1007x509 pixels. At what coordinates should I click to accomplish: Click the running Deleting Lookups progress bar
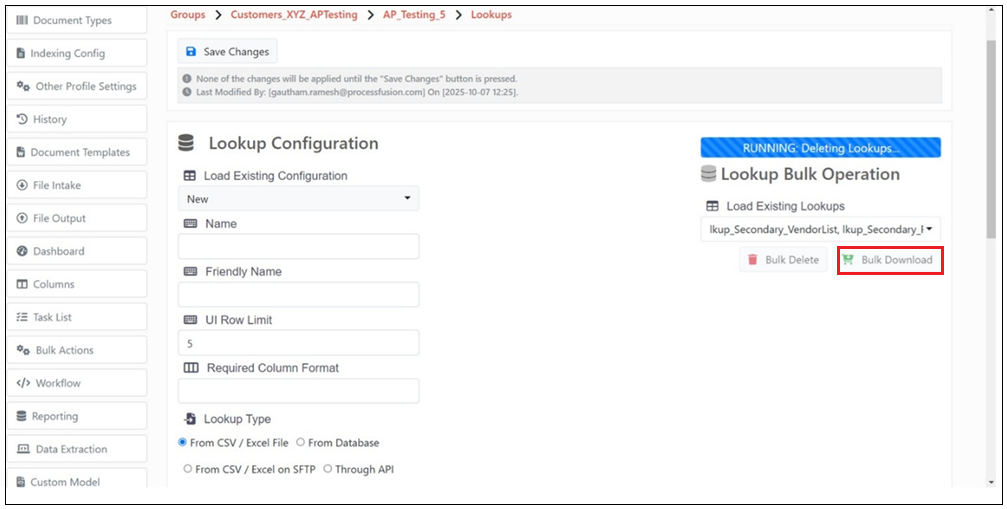[x=820, y=148]
